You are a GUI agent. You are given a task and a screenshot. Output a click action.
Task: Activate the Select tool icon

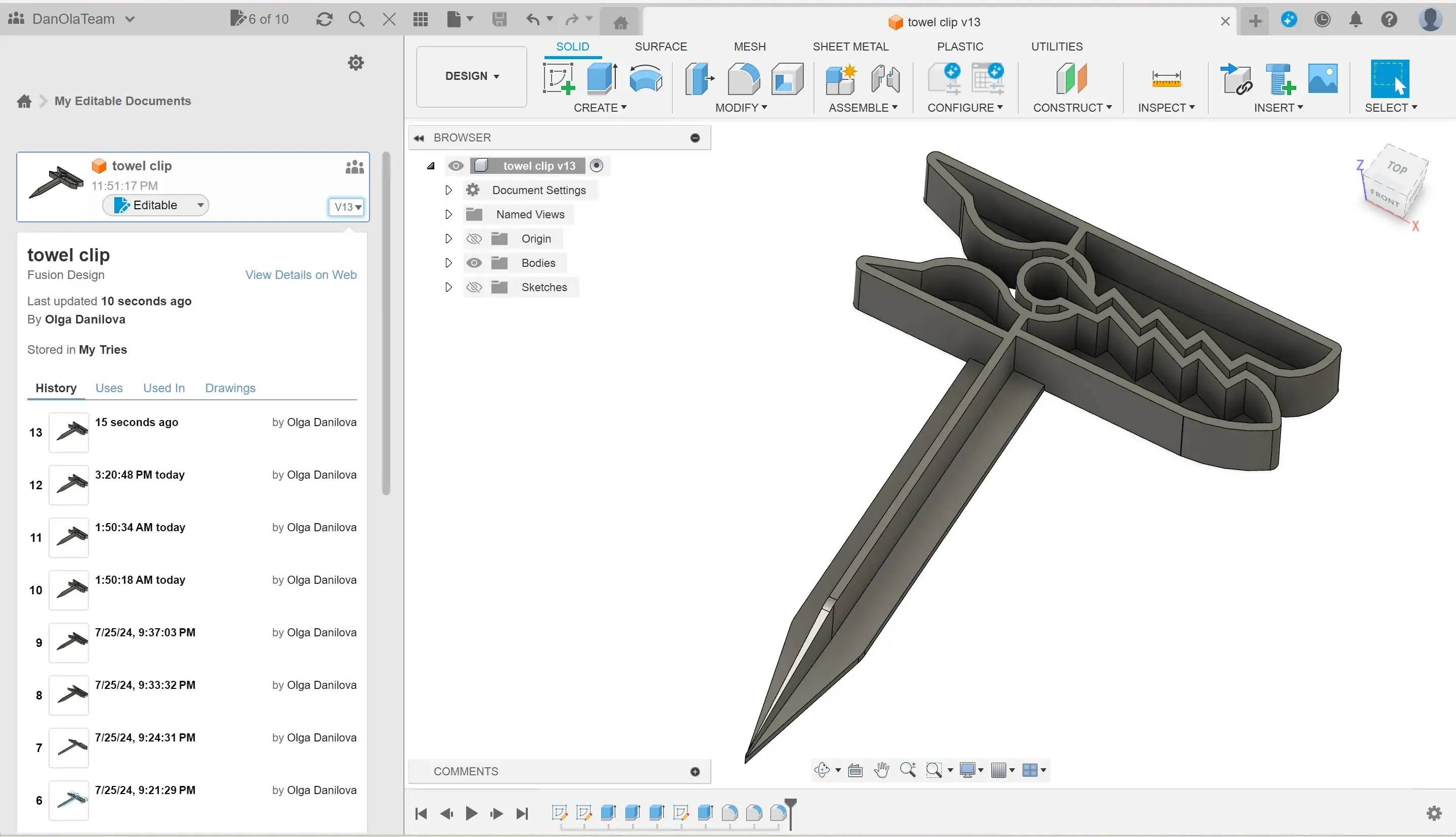click(x=1390, y=78)
